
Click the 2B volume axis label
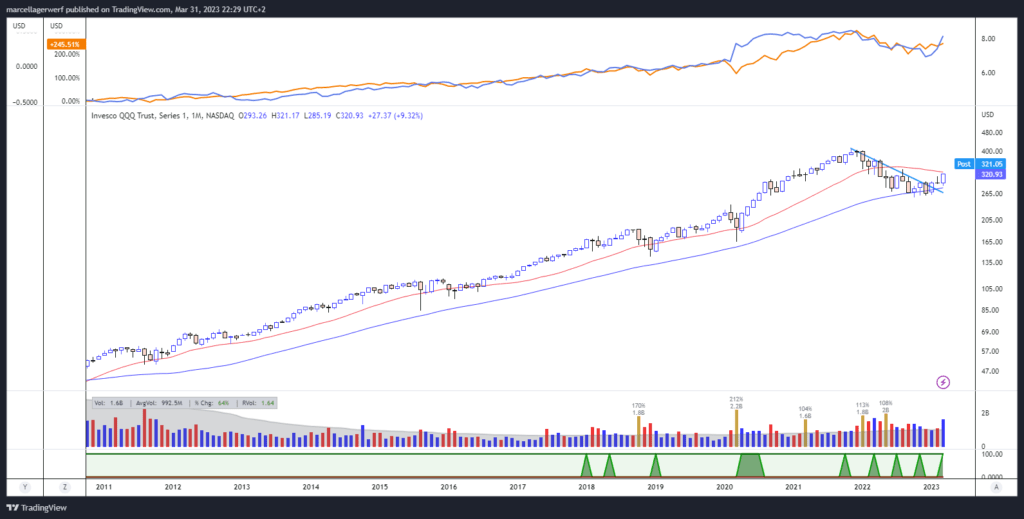tap(985, 414)
